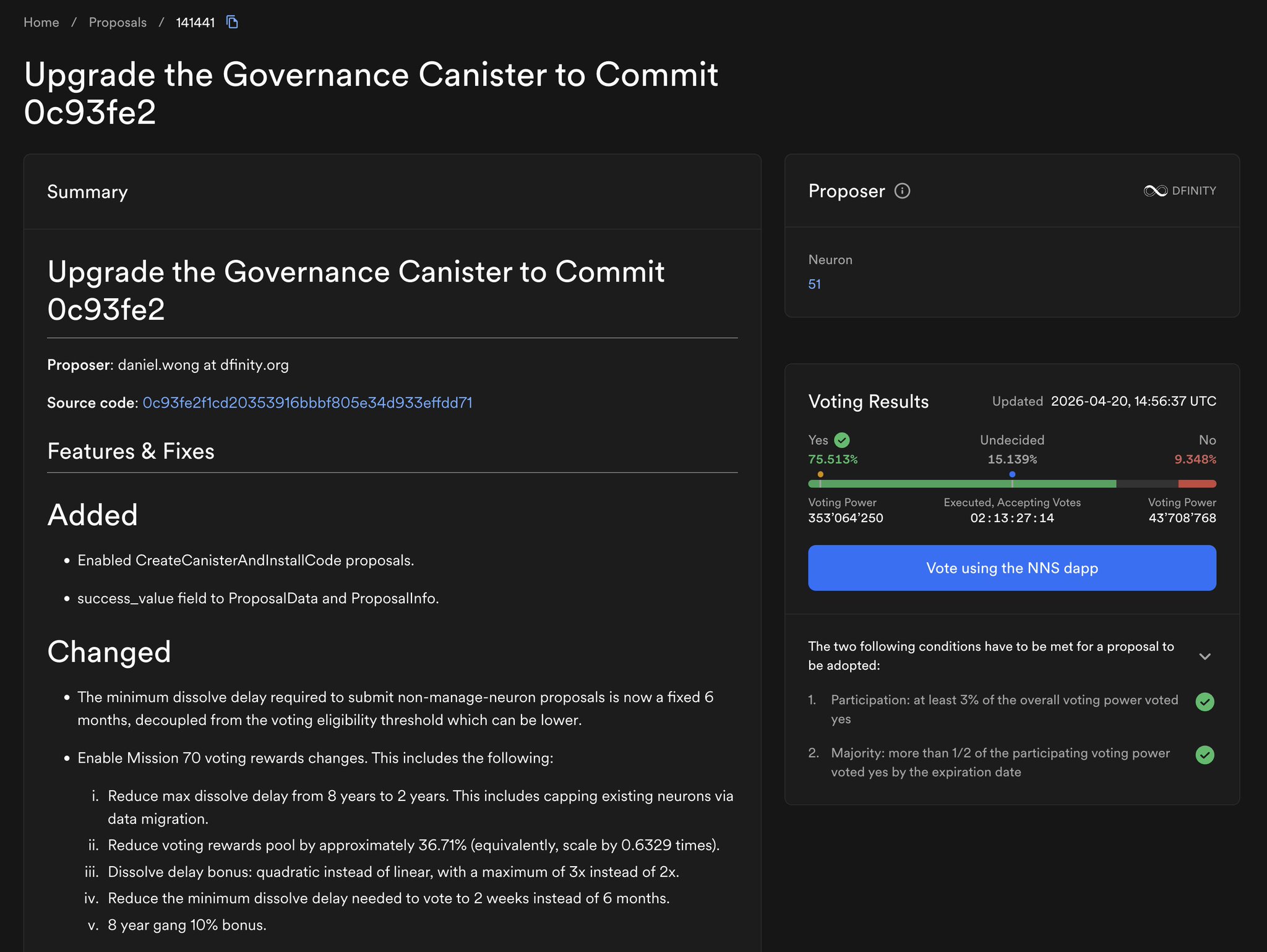
Task: Vote using the NNS dapp button
Action: (1011, 568)
